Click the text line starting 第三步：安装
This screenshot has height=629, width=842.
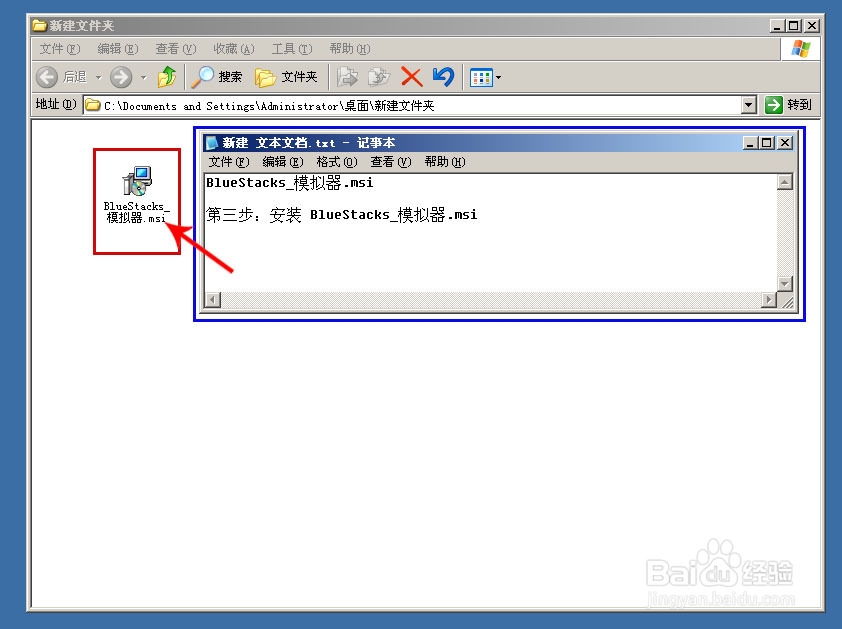(x=342, y=215)
